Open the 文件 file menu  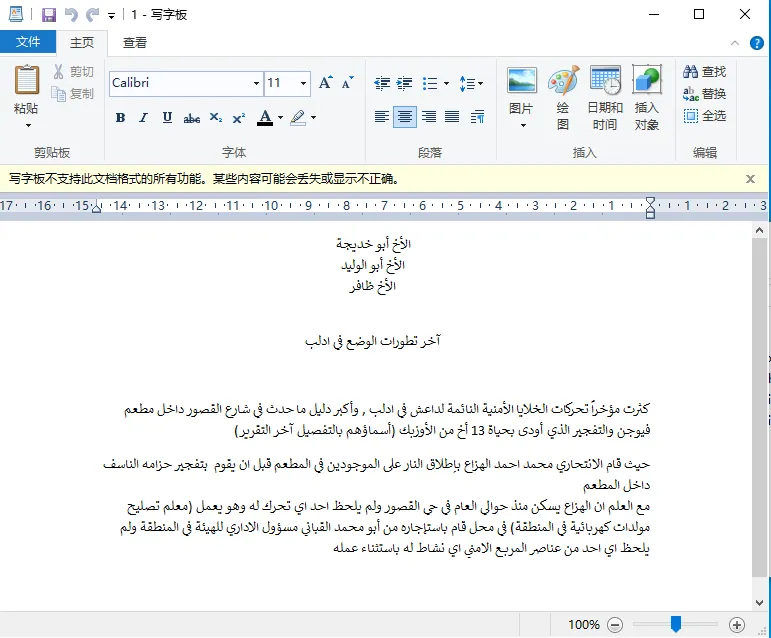coord(28,42)
